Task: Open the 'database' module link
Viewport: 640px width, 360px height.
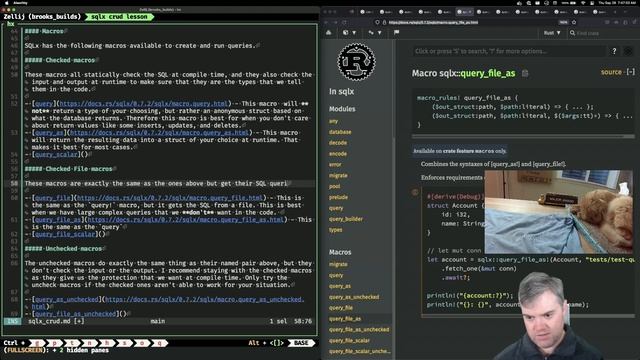Action: pos(340,132)
